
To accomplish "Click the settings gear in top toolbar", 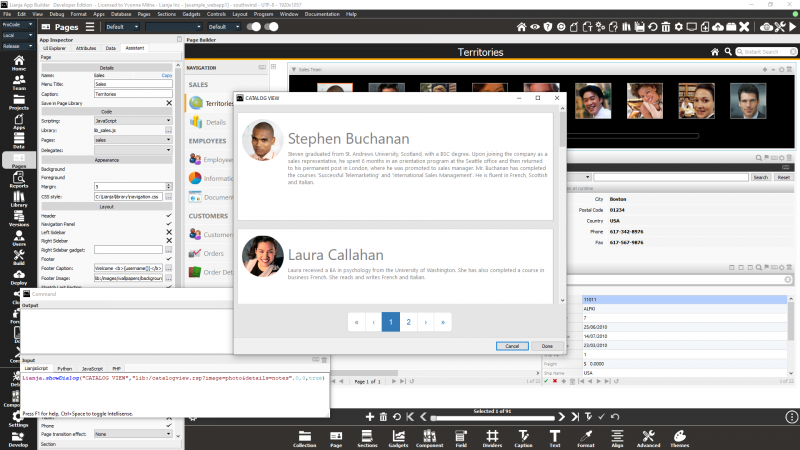I will tap(679, 27).
